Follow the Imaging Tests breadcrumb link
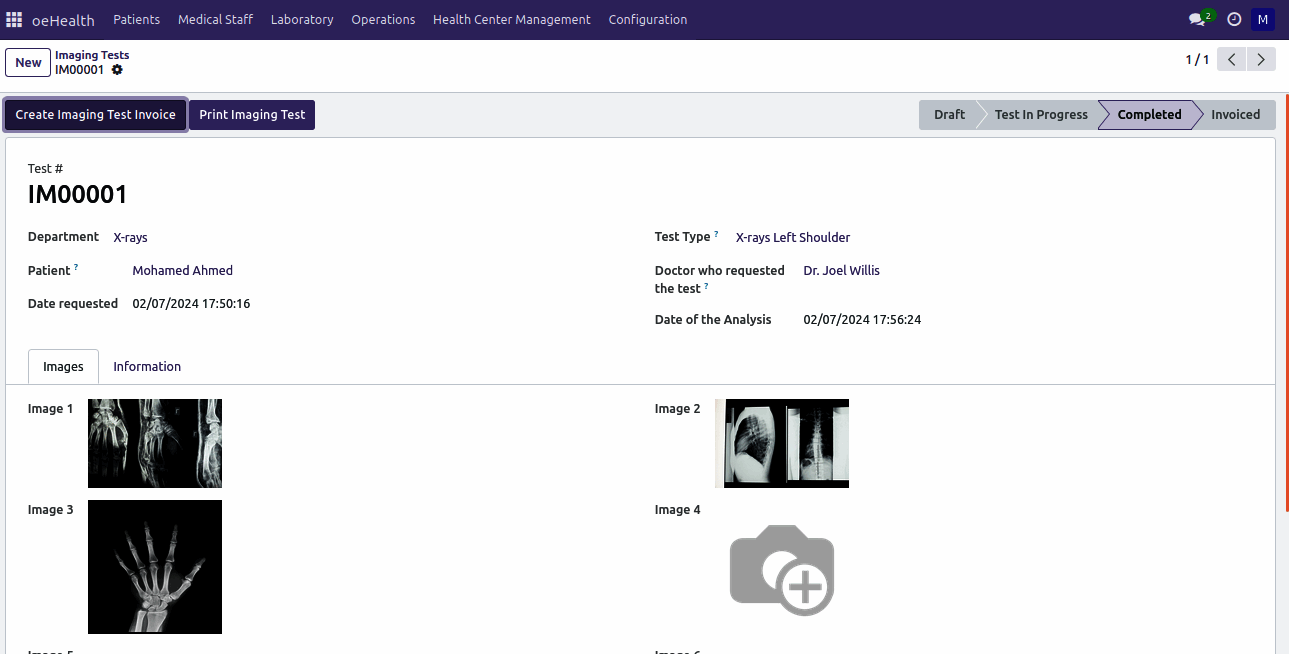Screen dimensions: 1289x654 click(92, 55)
